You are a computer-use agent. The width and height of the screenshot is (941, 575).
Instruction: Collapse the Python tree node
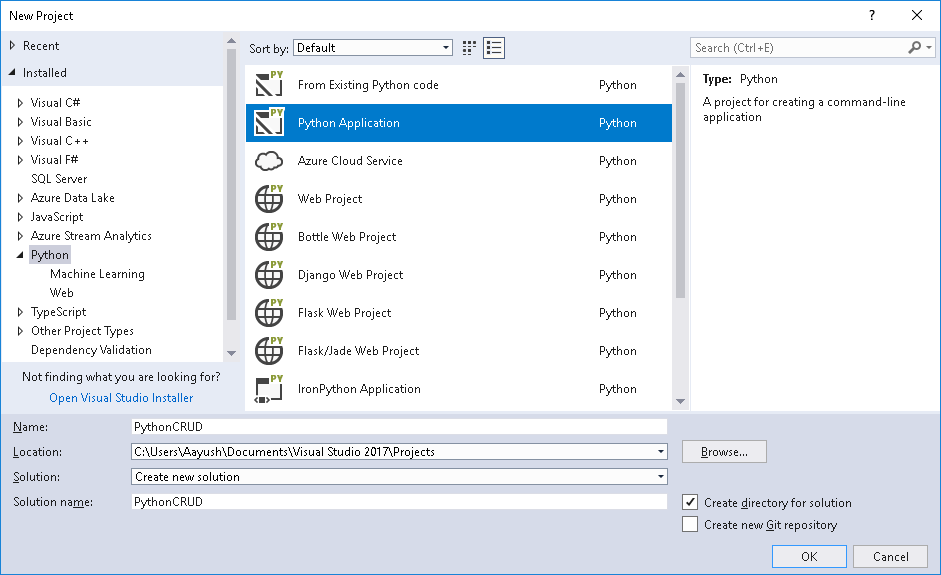(20, 255)
